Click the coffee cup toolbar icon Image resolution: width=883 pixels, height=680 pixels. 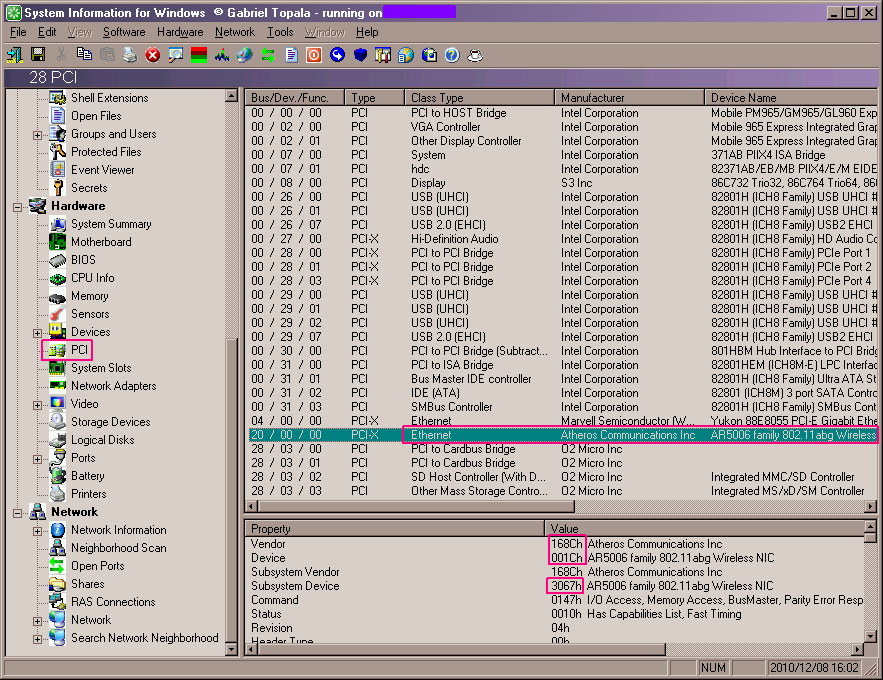475,55
